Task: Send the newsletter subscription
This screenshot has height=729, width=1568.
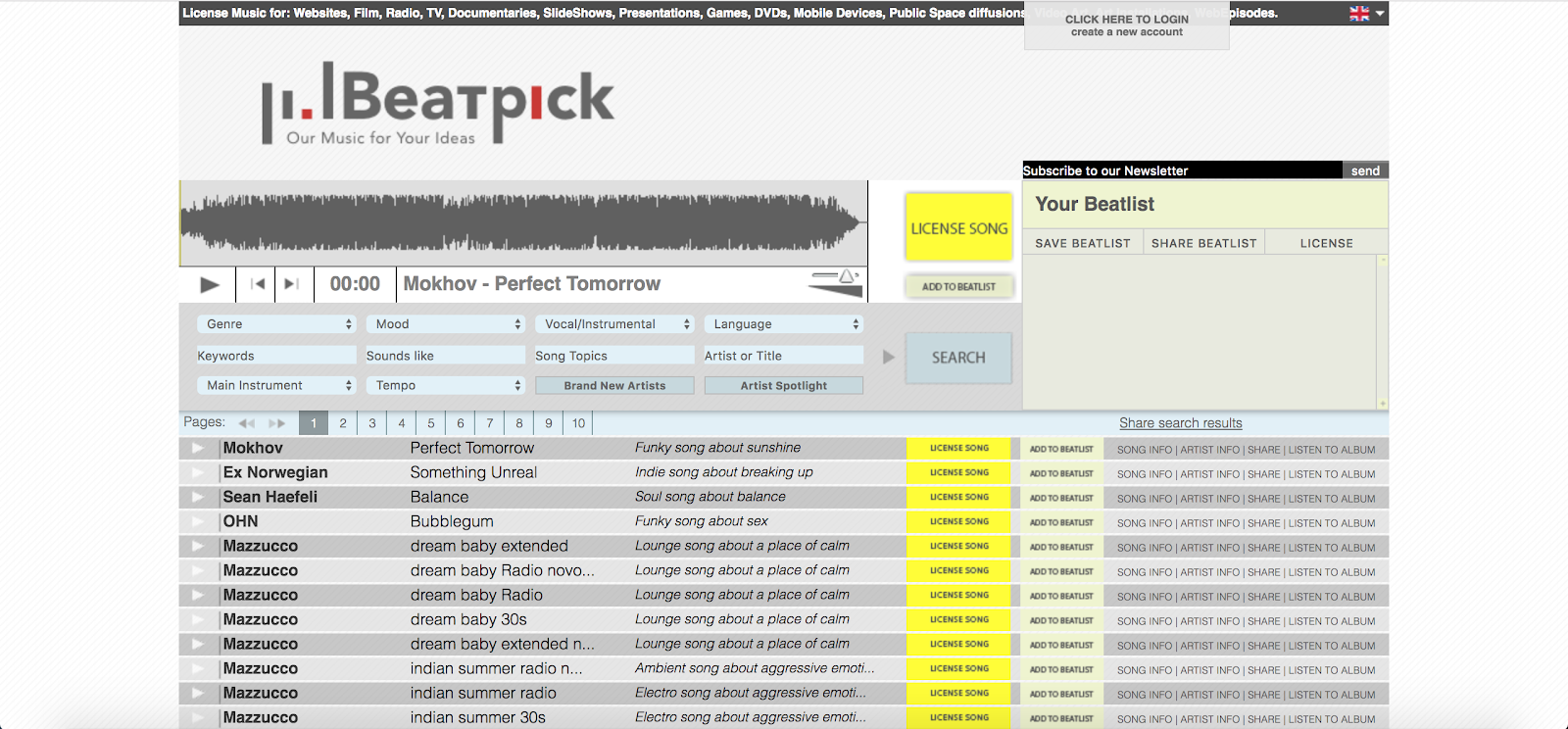Action: coord(1365,170)
